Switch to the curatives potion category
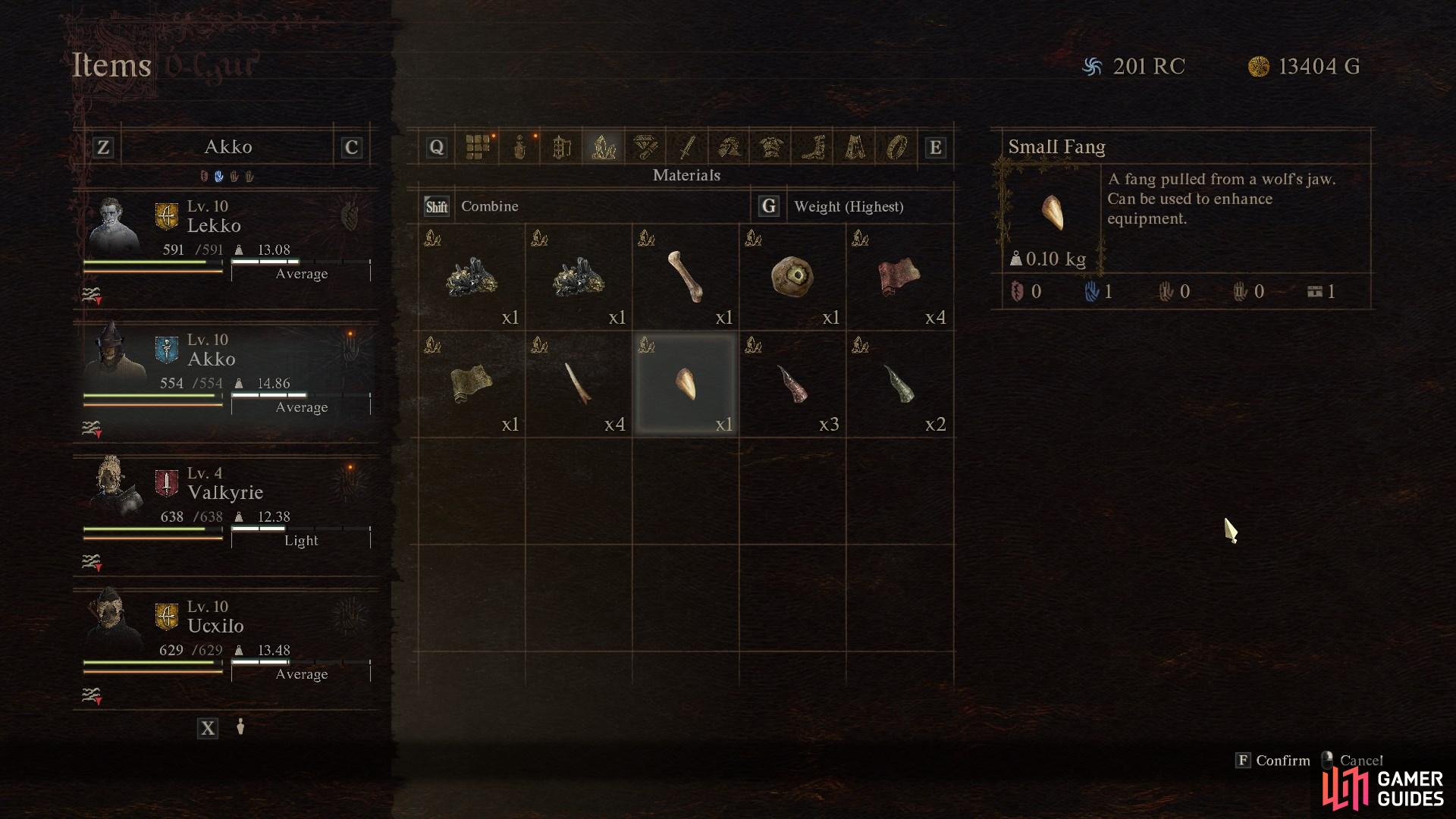The width and height of the screenshot is (1456, 819). point(519,147)
